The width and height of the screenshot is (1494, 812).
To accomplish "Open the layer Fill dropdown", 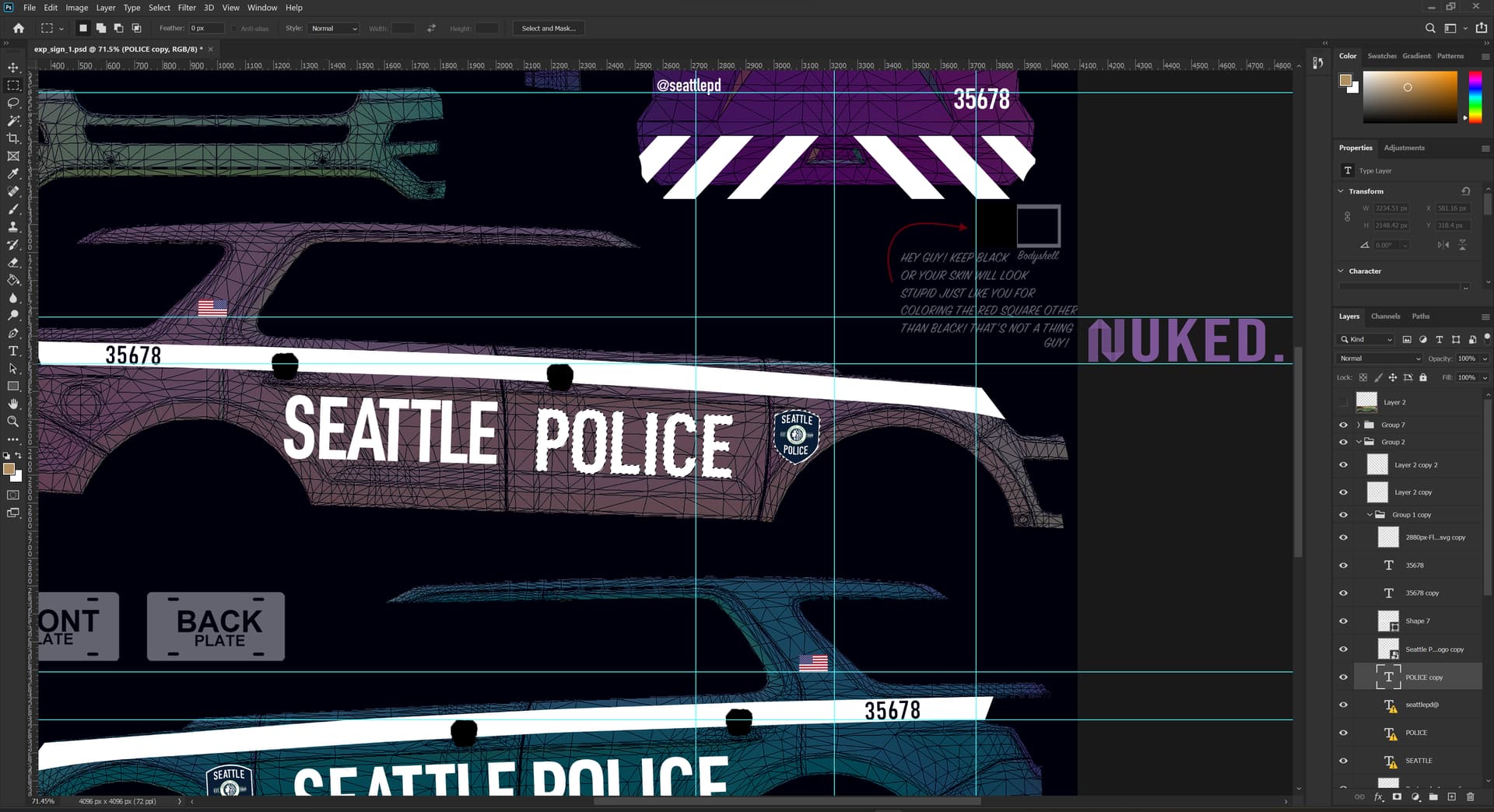I will tap(1485, 377).
